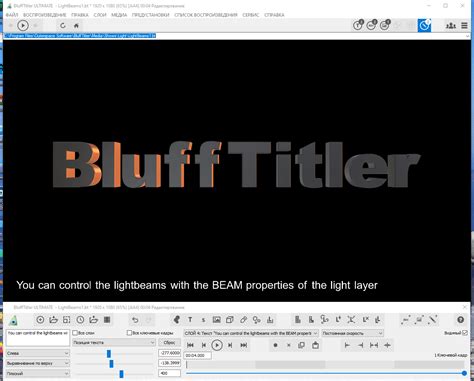
Task: Open the ПРАВКА menu
Action: pyautogui.click(x=80, y=15)
